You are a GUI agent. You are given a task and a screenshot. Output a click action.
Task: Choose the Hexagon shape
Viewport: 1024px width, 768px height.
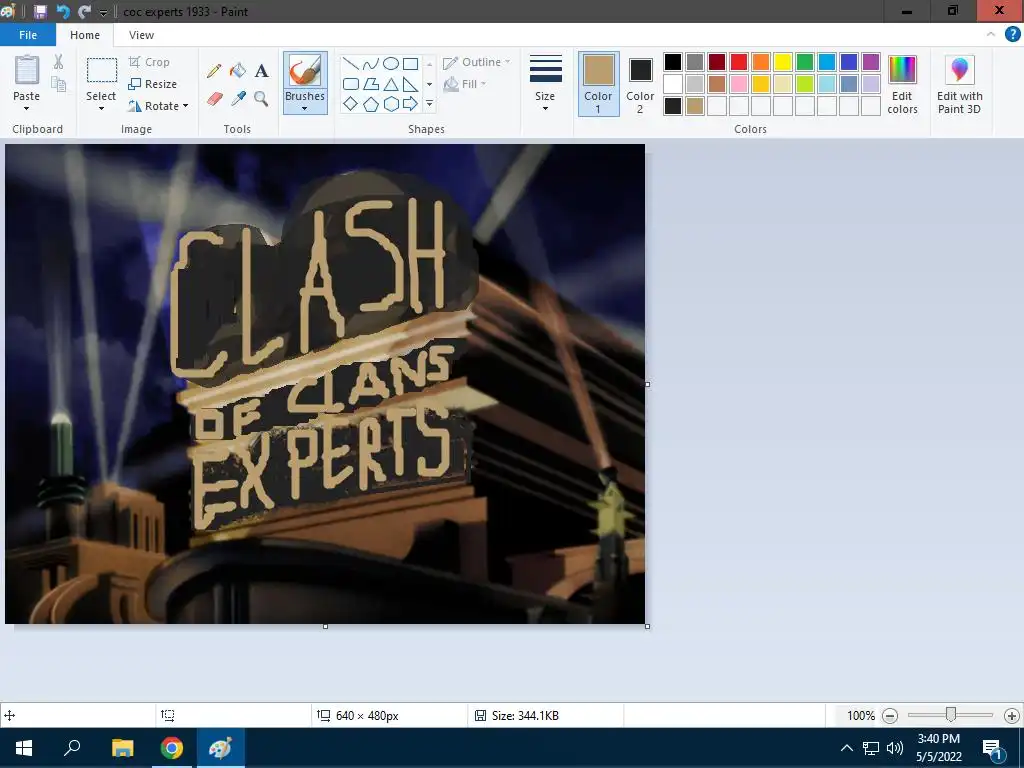[391, 104]
